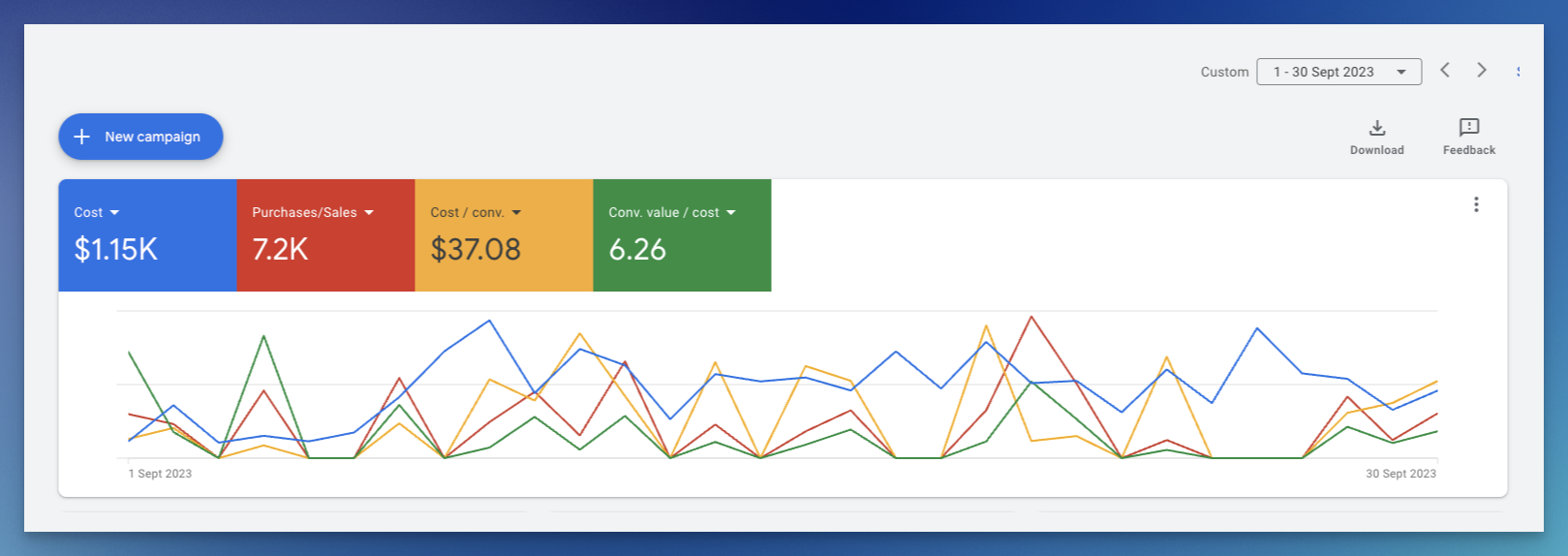
Task: Click the Feedback text label
Action: coord(1469,150)
